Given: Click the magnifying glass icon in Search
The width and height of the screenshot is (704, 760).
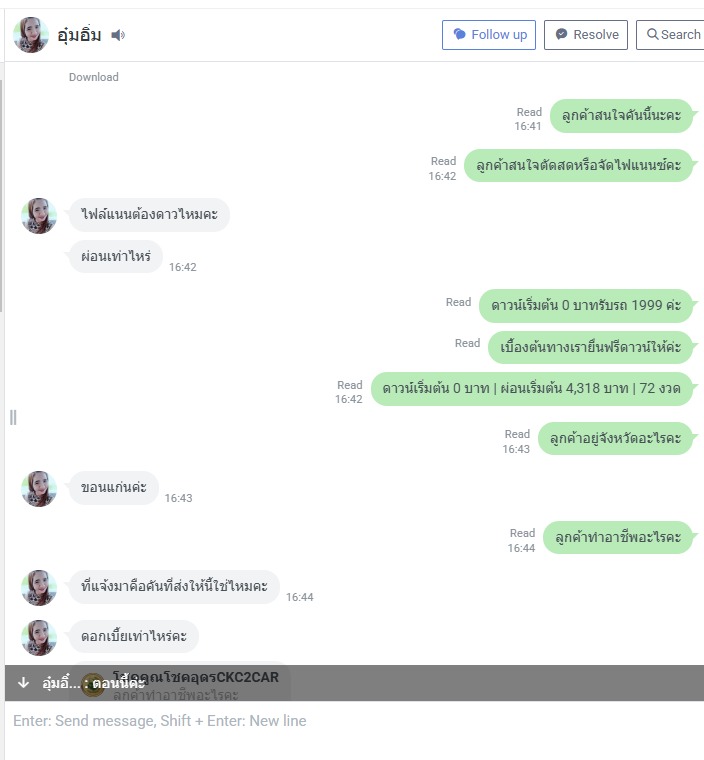Looking at the screenshot, I should click(653, 34).
